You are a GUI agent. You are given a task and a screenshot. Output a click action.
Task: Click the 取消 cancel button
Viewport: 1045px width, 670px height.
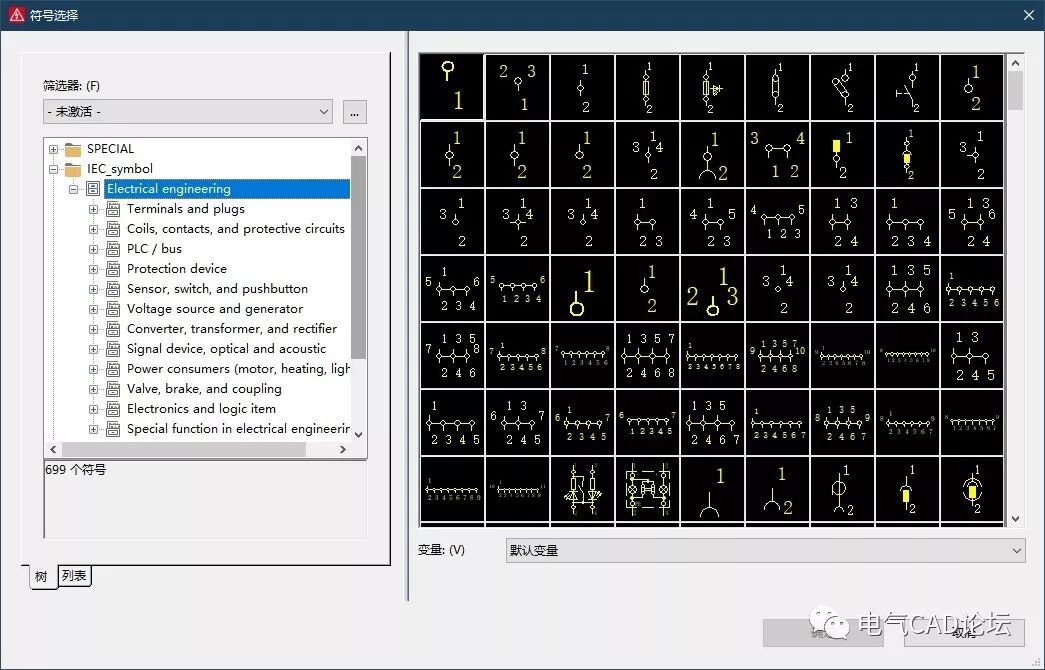click(964, 633)
